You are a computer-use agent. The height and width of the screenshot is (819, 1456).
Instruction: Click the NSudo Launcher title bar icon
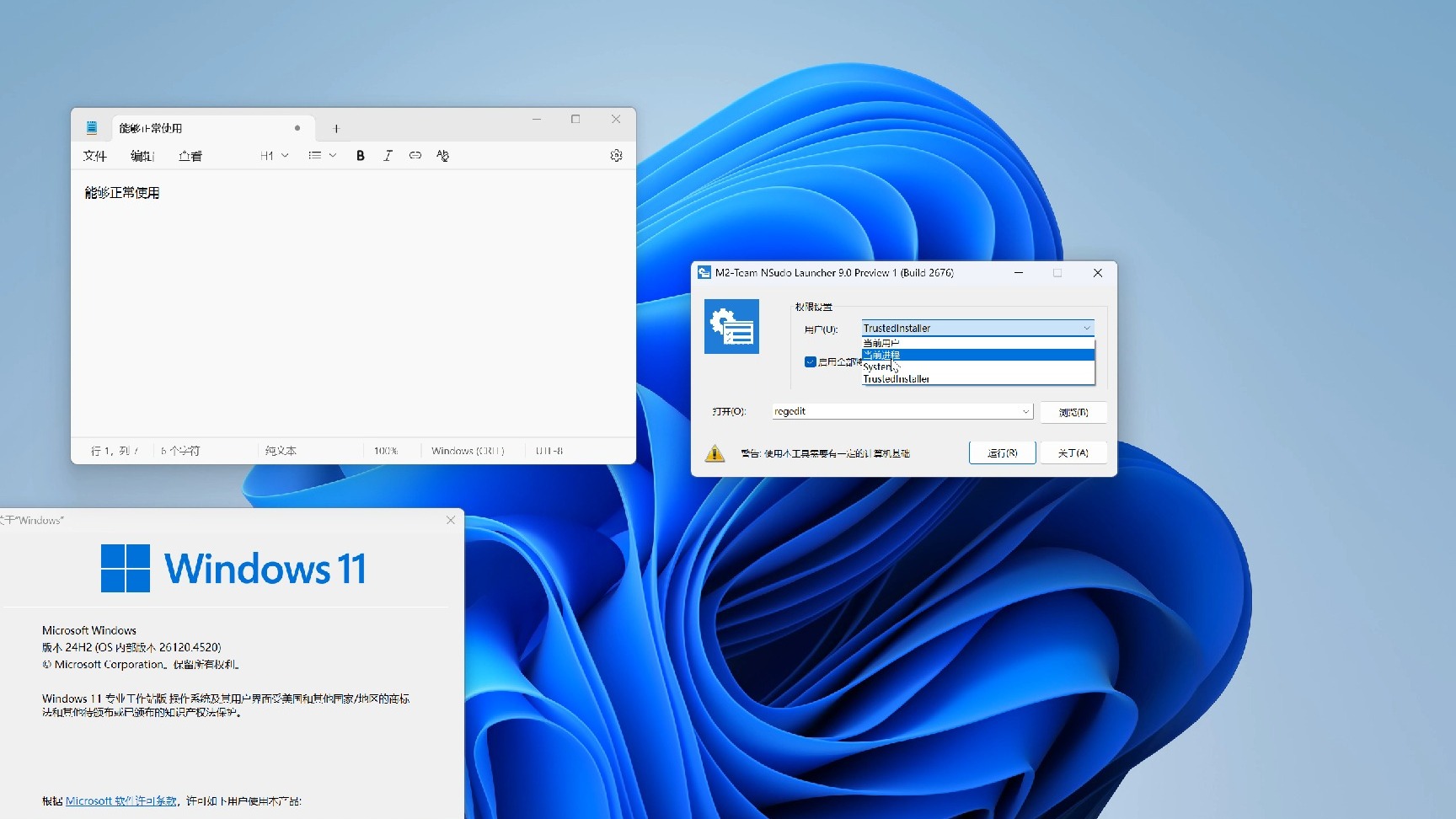[704, 273]
